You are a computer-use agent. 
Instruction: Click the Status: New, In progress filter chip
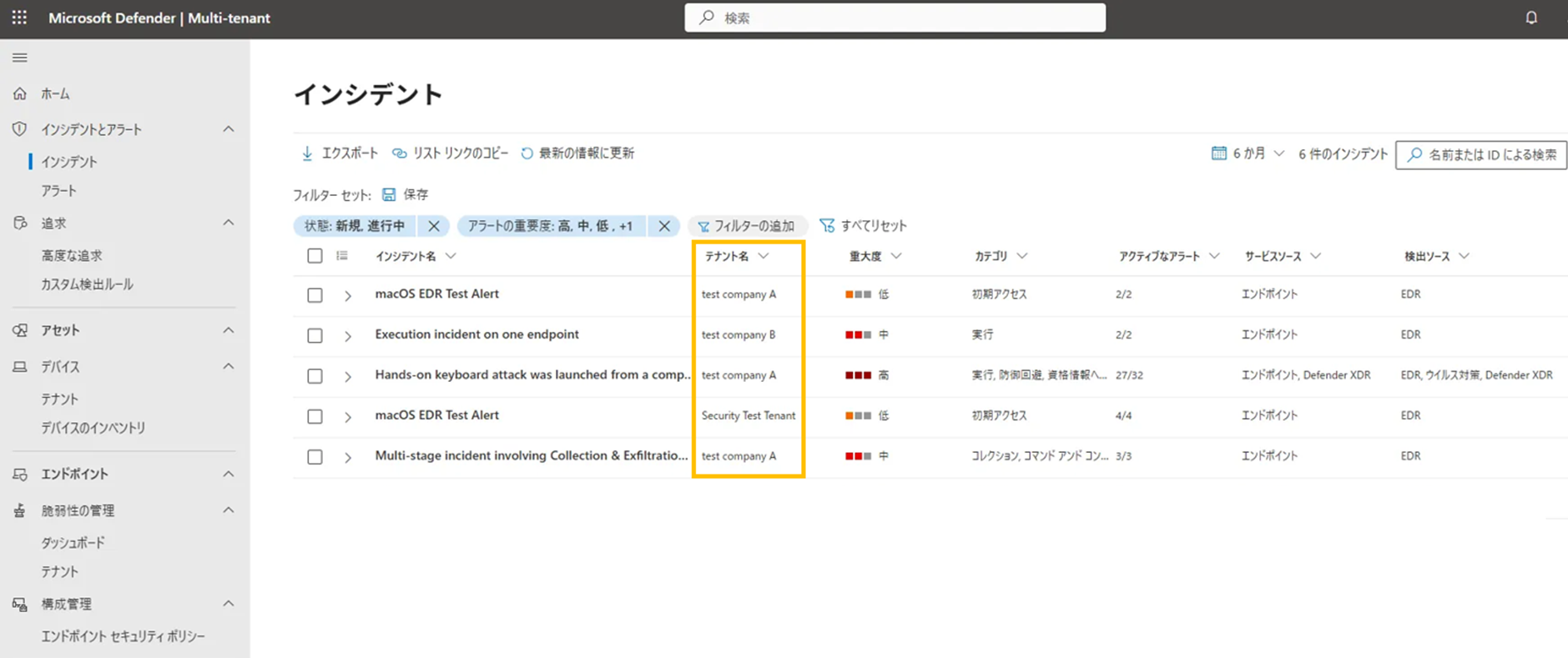pos(355,226)
